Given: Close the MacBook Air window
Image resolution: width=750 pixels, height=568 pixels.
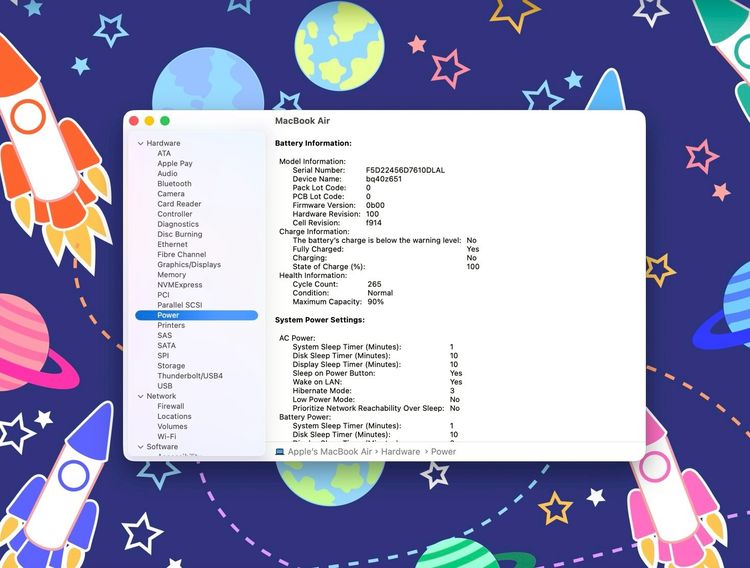Looking at the screenshot, I should point(134,121).
